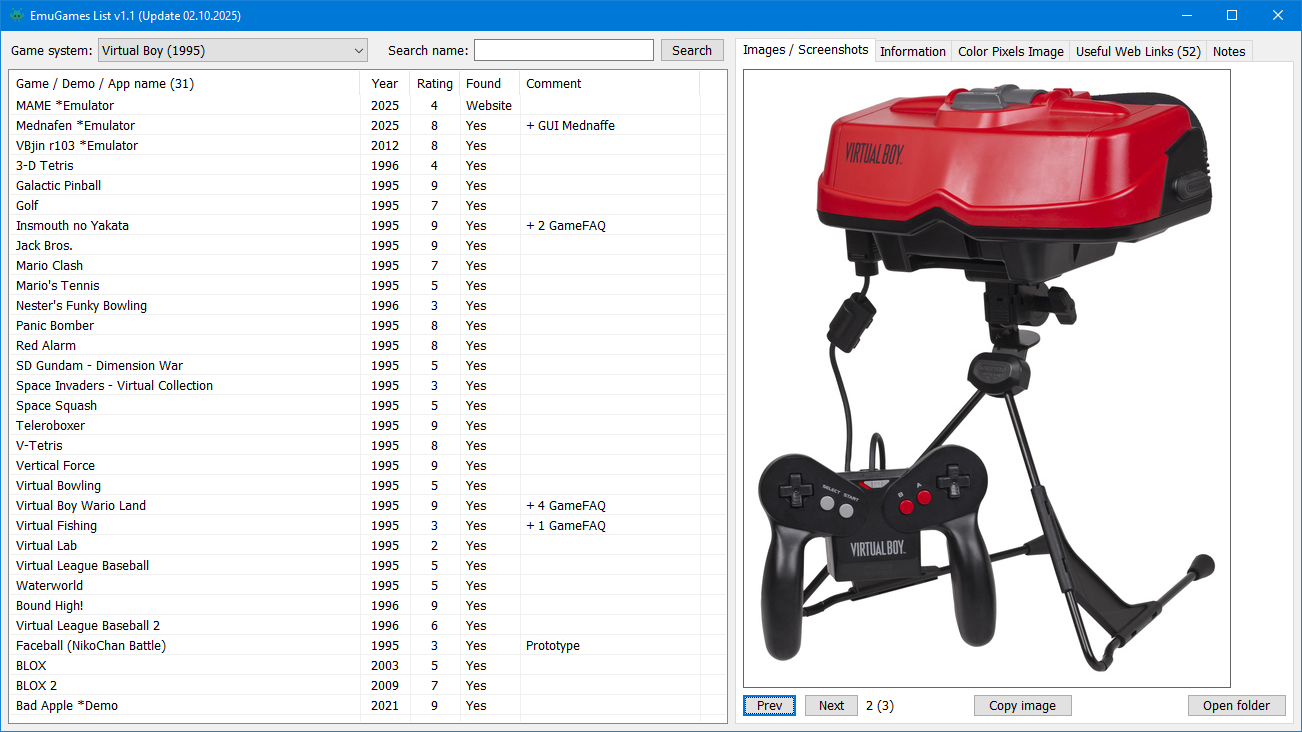This screenshot has height=732, width=1302.
Task: Click the Search name input field
Action: [563, 50]
